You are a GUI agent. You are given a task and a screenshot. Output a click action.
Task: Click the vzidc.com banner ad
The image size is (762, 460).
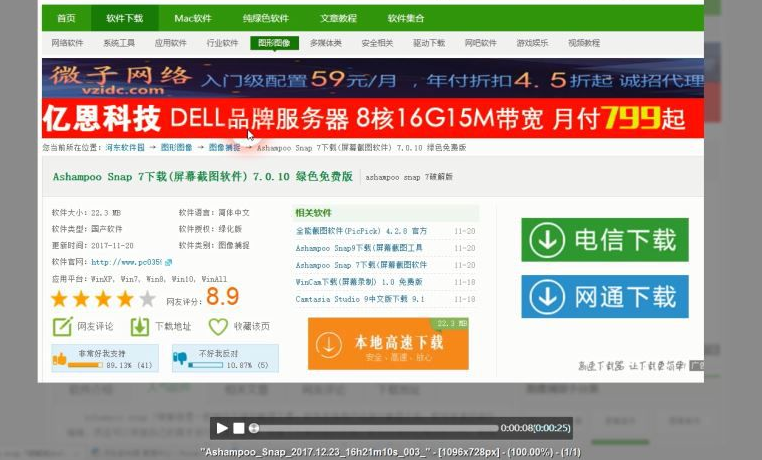(373, 78)
